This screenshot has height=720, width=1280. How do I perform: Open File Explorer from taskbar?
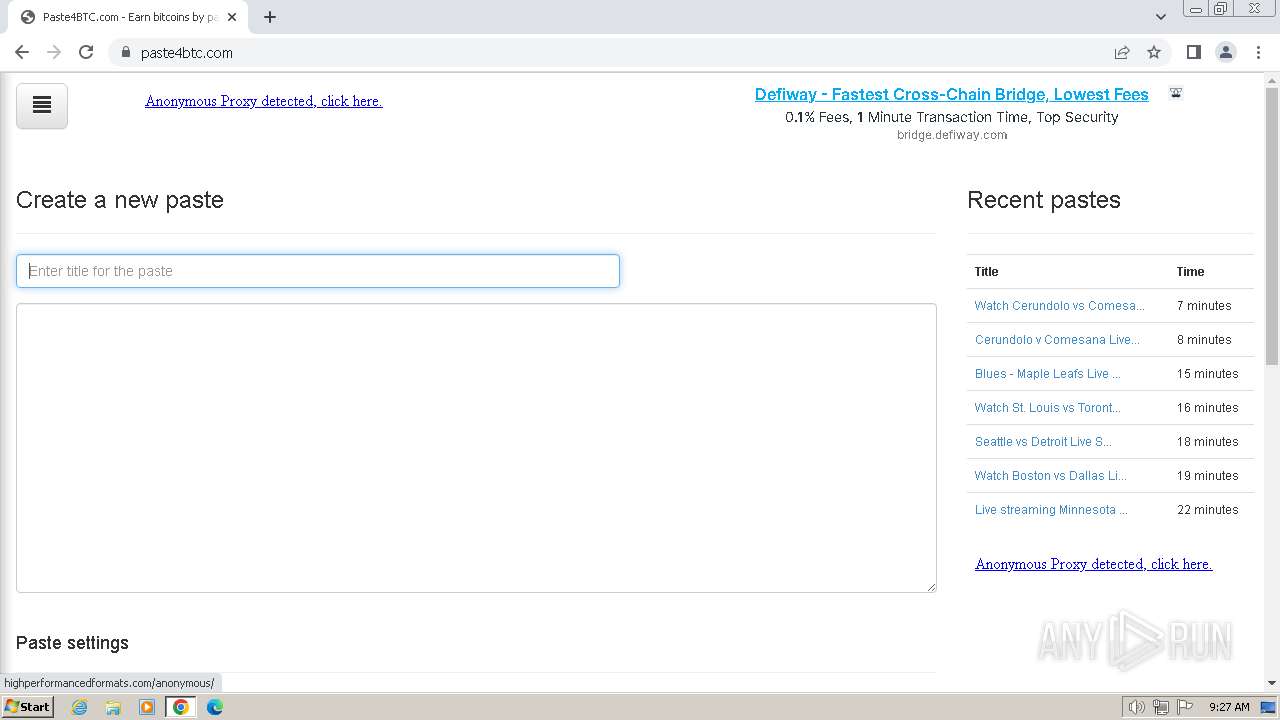(x=113, y=707)
